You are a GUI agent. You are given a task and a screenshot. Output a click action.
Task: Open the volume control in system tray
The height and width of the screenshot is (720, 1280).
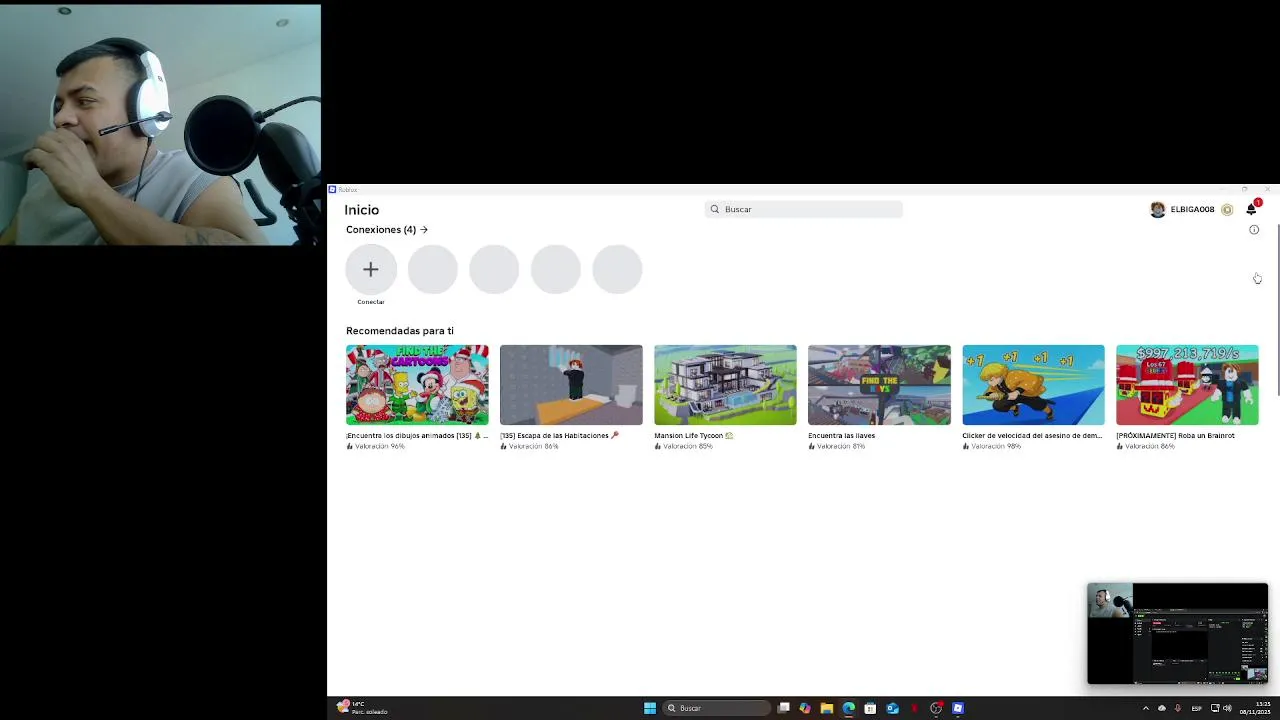[1227, 708]
